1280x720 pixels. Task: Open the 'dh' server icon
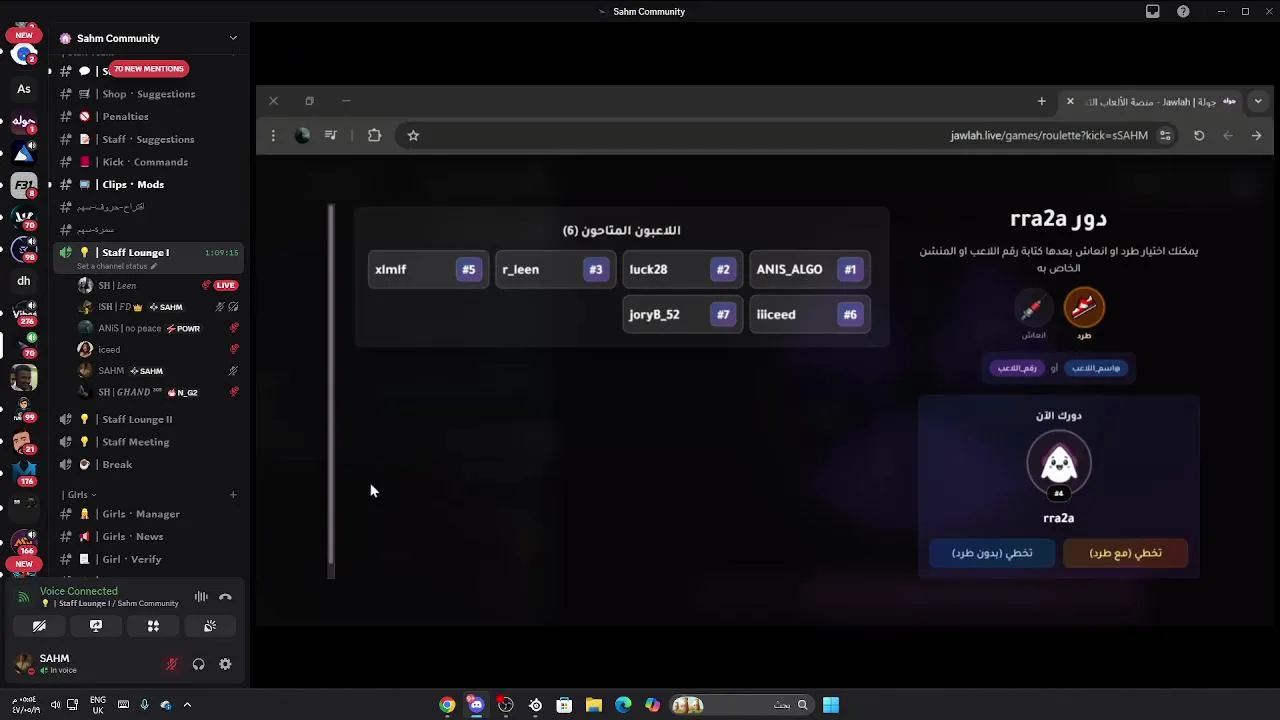(x=24, y=281)
